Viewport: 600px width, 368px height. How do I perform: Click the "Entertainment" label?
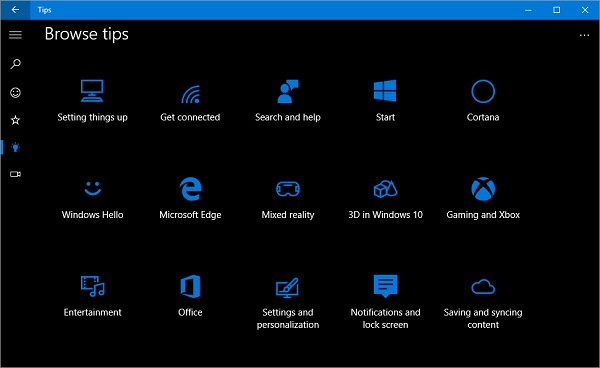93,312
